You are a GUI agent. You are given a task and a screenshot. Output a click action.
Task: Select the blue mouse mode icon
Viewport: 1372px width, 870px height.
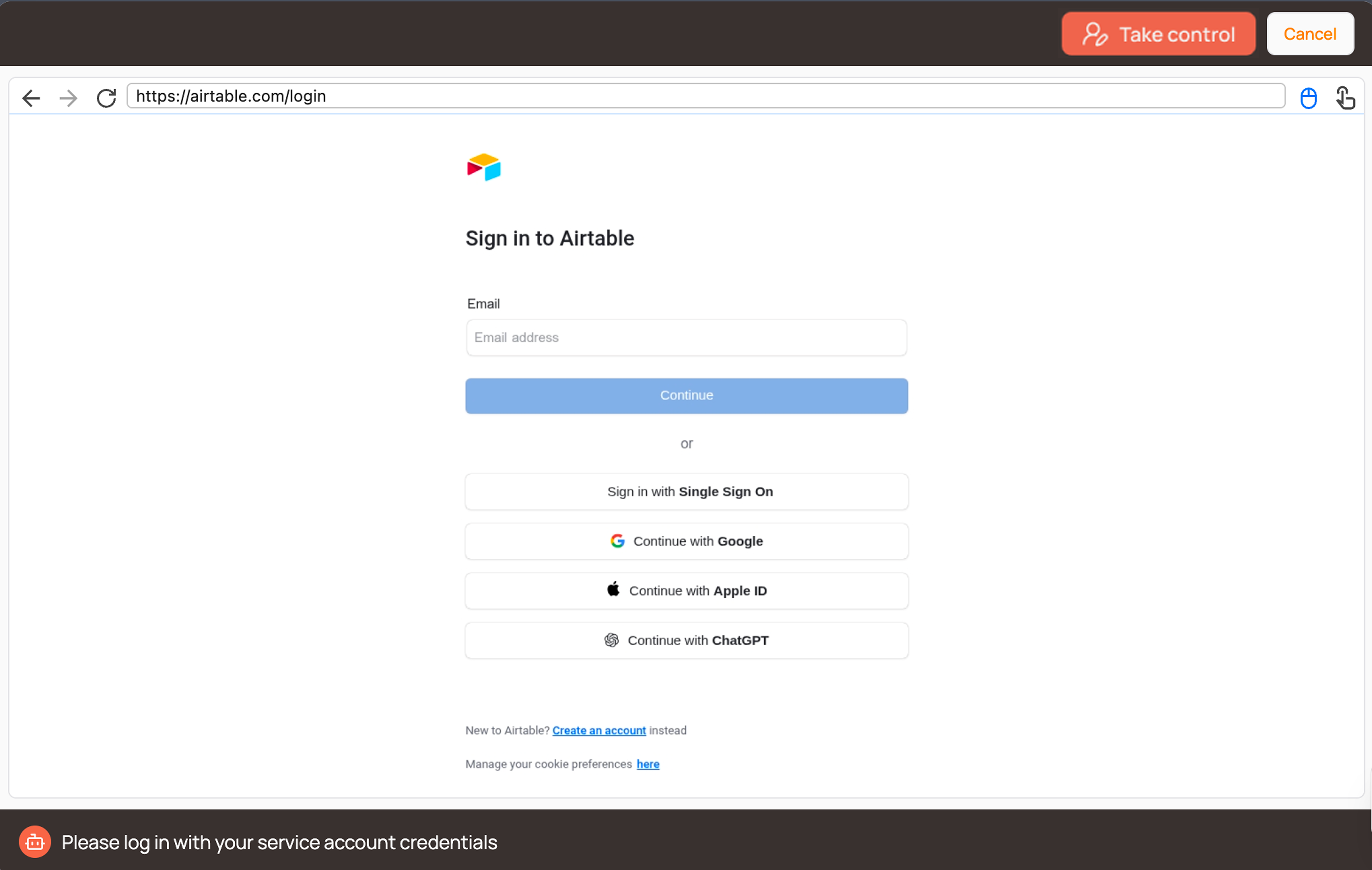pos(1308,98)
